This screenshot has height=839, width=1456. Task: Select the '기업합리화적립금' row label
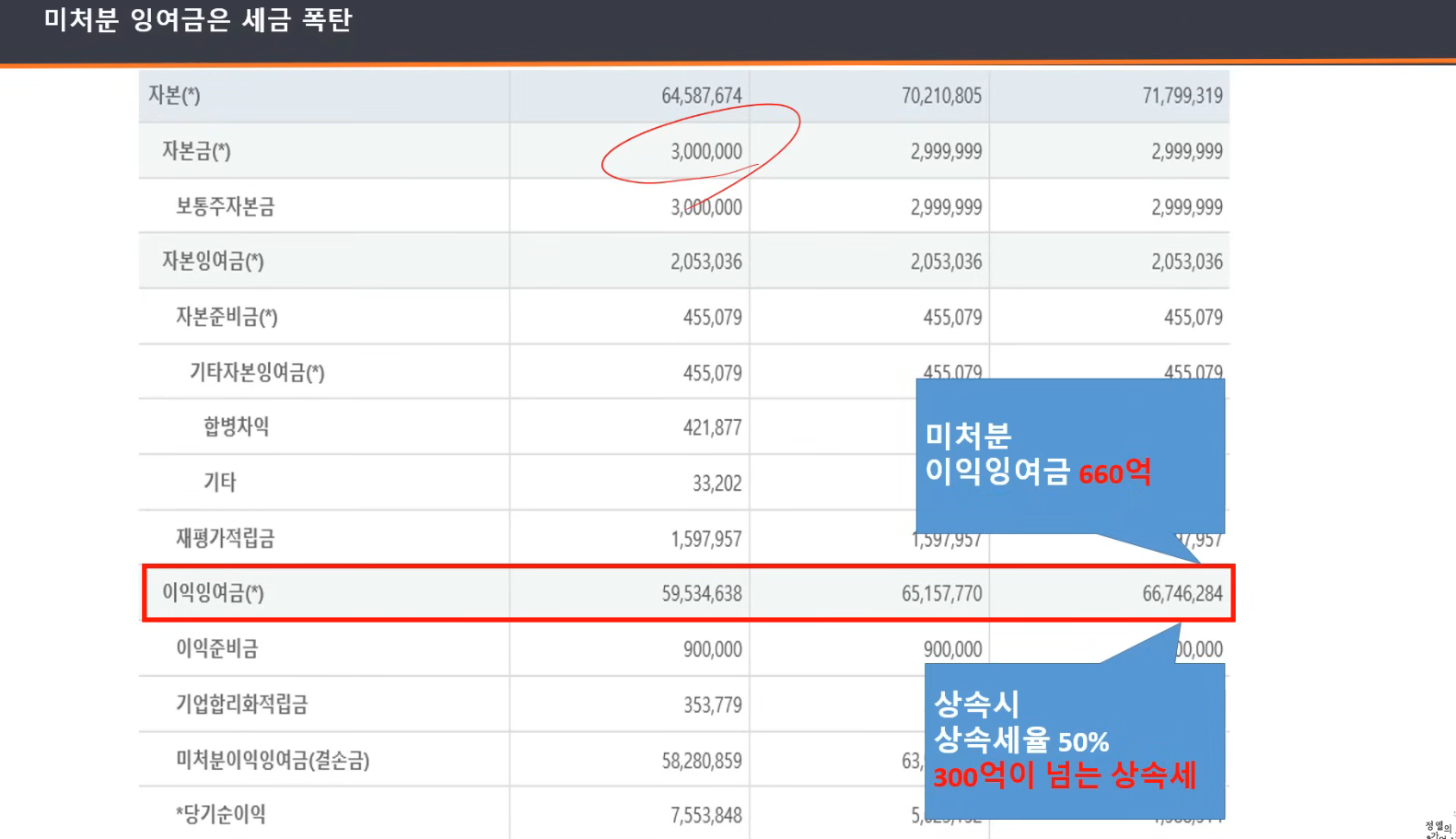click(x=242, y=705)
